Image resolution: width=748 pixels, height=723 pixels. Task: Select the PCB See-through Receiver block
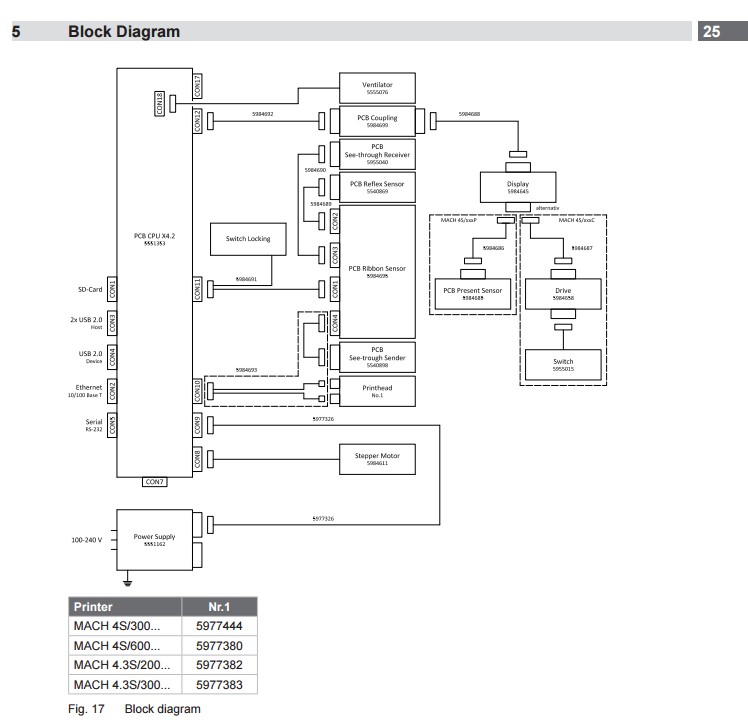pyautogui.click(x=377, y=154)
